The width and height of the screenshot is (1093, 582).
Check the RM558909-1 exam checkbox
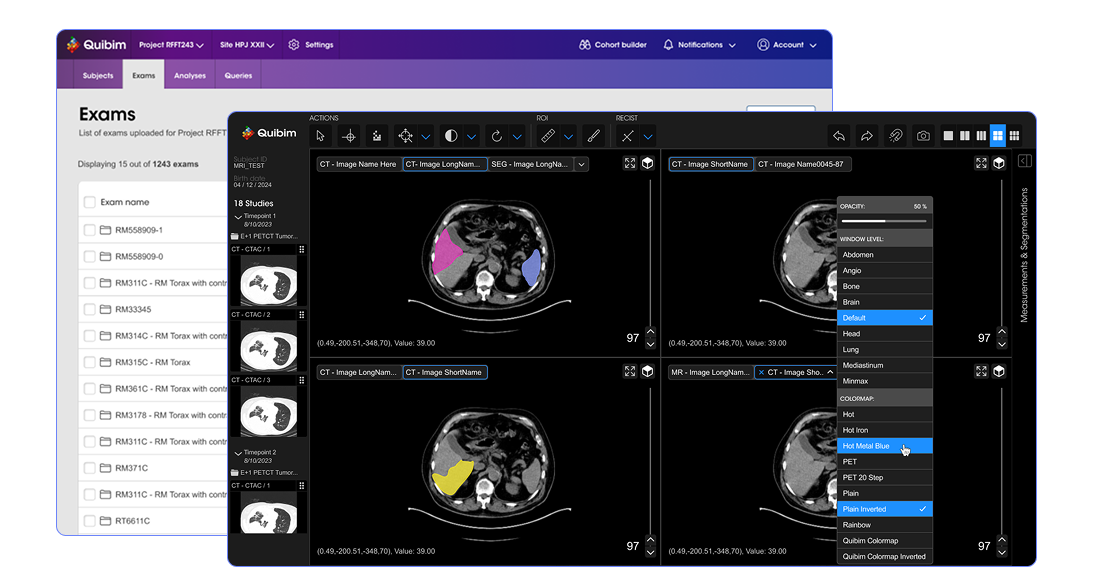[x=90, y=230]
